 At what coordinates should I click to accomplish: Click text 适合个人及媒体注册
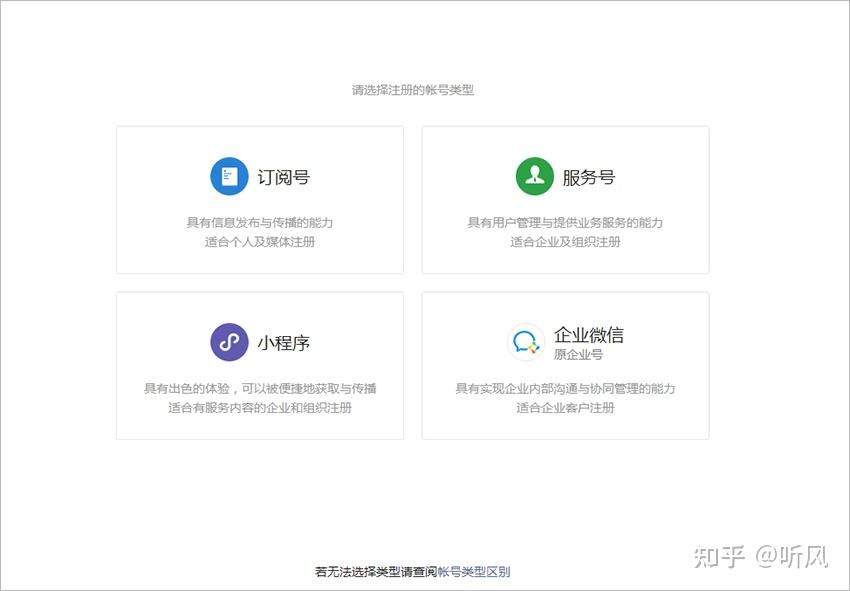[x=260, y=242]
